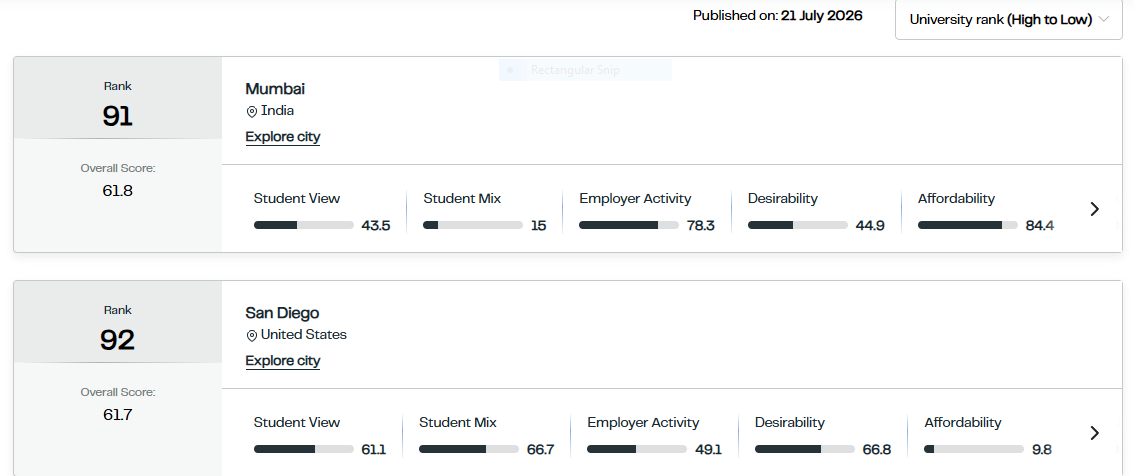
Task: Click San Diego's Student Mix score 66.7
Action: pyautogui.click(x=541, y=450)
